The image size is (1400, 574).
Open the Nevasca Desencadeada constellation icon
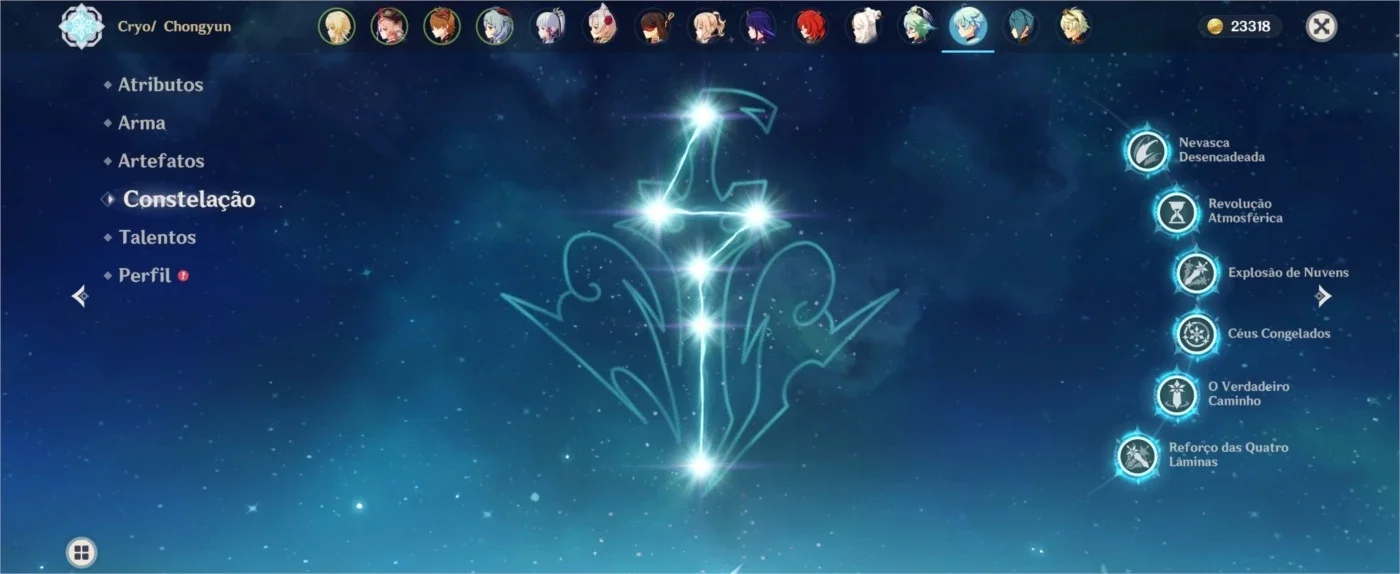click(1146, 151)
